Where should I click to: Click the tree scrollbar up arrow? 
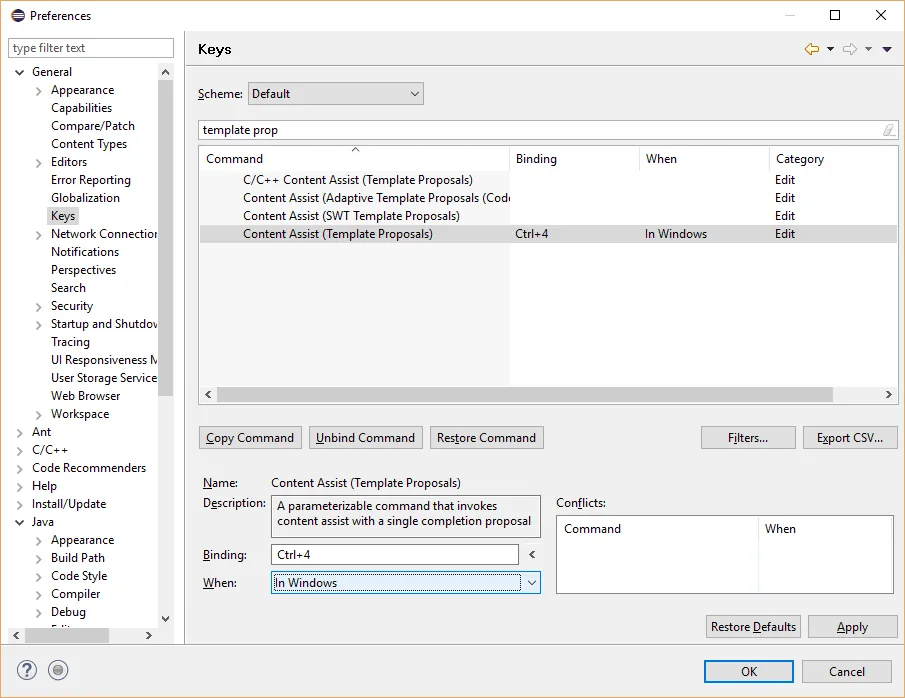pyautogui.click(x=166, y=72)
